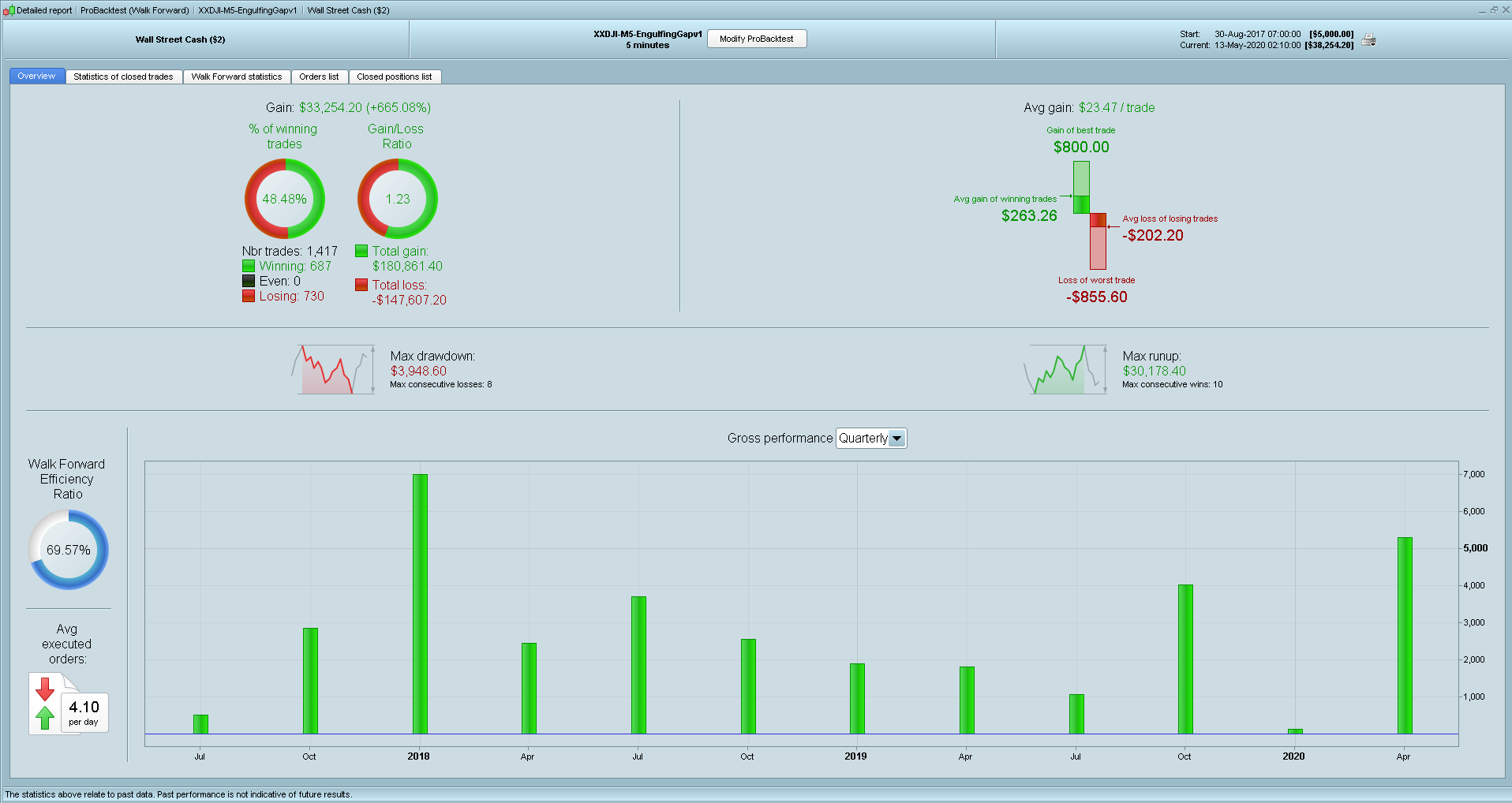This screenshot has width=1512, height=803.
Task: Open the Walk Forward statistics tab
Action: point(237,77)
